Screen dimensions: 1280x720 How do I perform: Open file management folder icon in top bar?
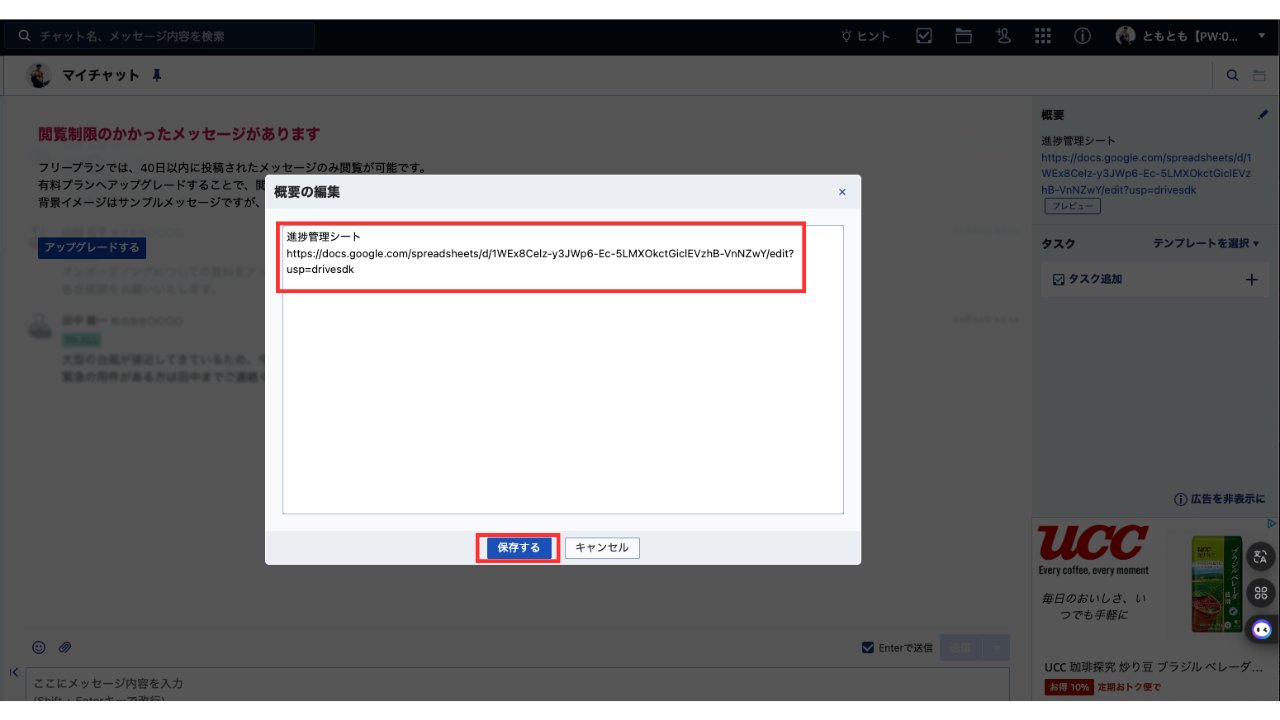point(963,36)
